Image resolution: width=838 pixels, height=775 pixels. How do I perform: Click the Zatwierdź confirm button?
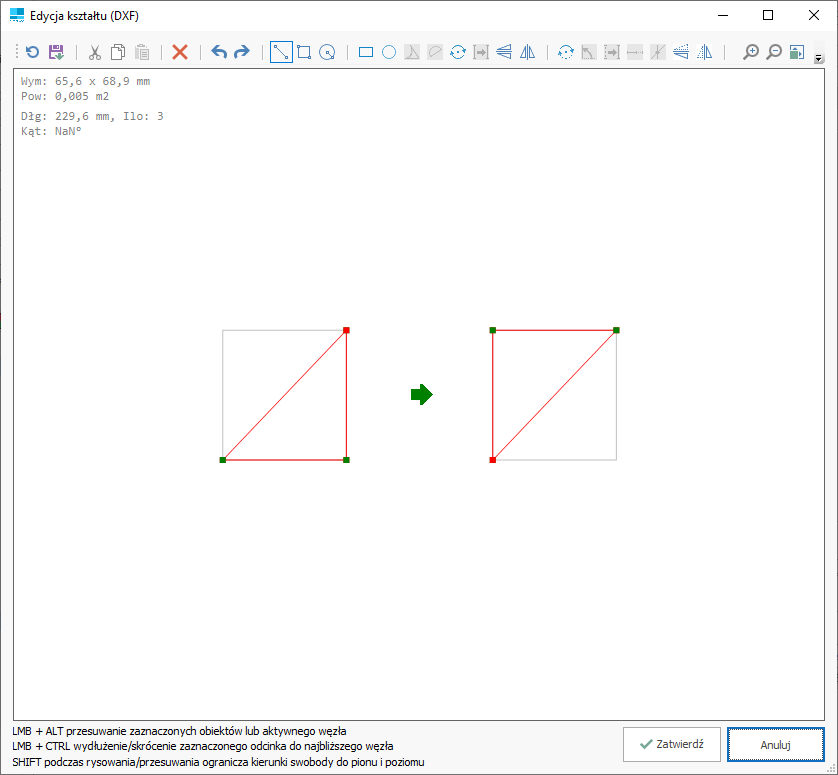(672, 744)
